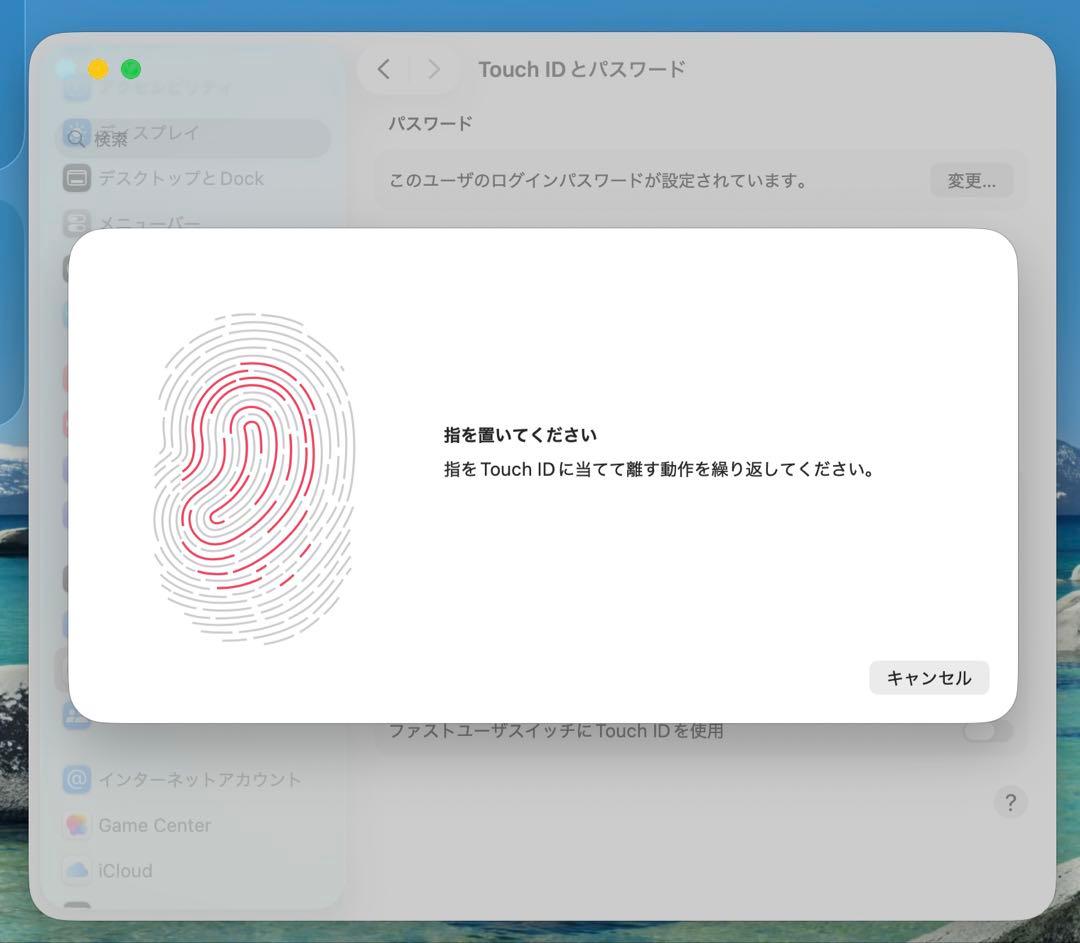Click the magnifying glass search icon
The image size is (1080, 943).
click(76, 138)
